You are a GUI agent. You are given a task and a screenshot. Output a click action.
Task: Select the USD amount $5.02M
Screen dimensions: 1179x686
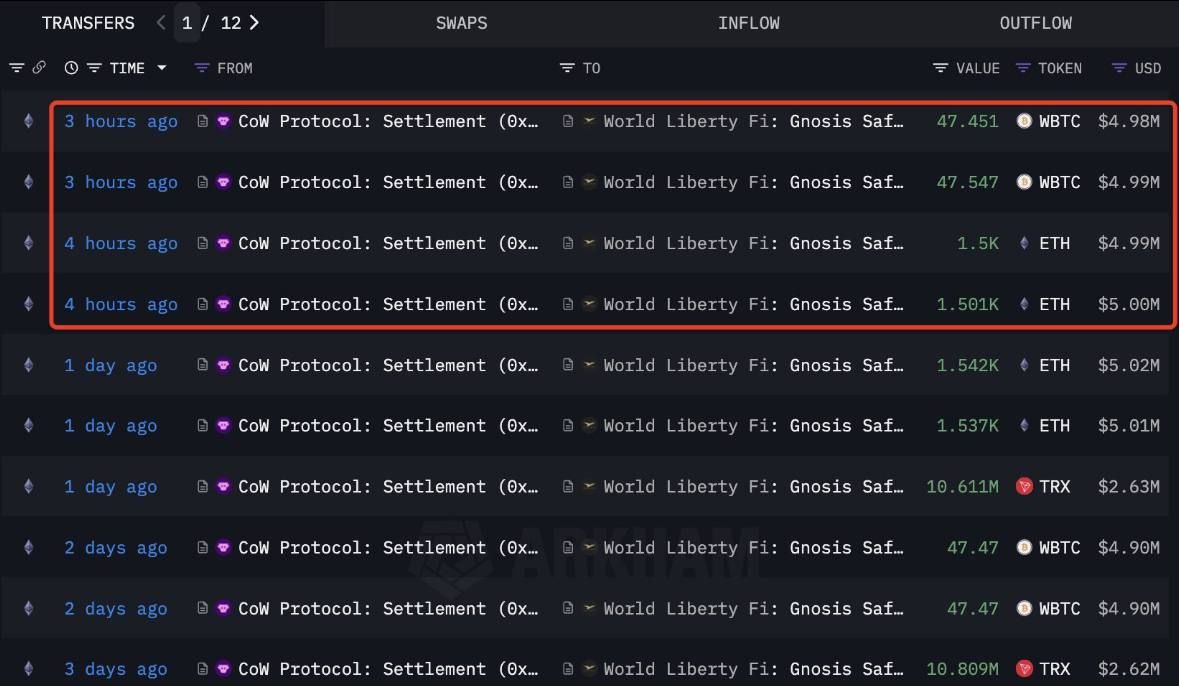(1129, 365)
